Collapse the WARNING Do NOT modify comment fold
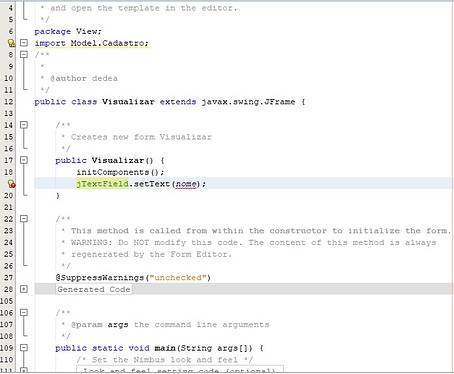 coord(24,219)
